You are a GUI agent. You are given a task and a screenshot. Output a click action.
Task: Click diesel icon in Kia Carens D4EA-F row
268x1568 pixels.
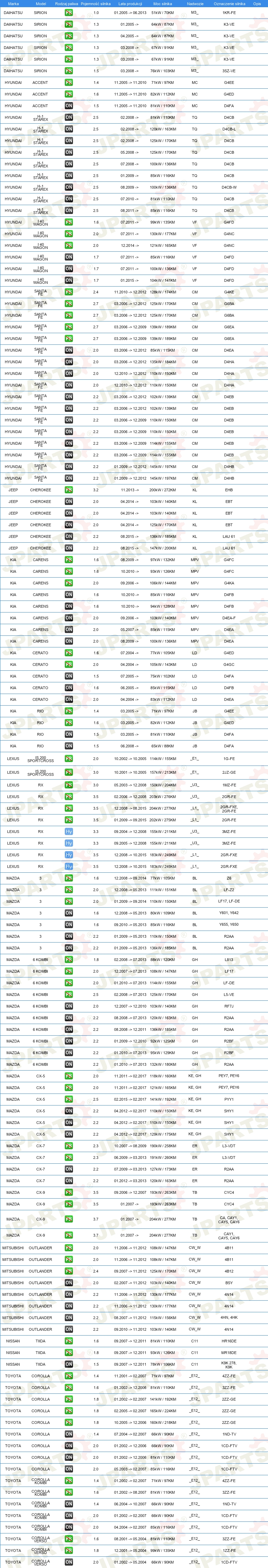pos(69,618)
